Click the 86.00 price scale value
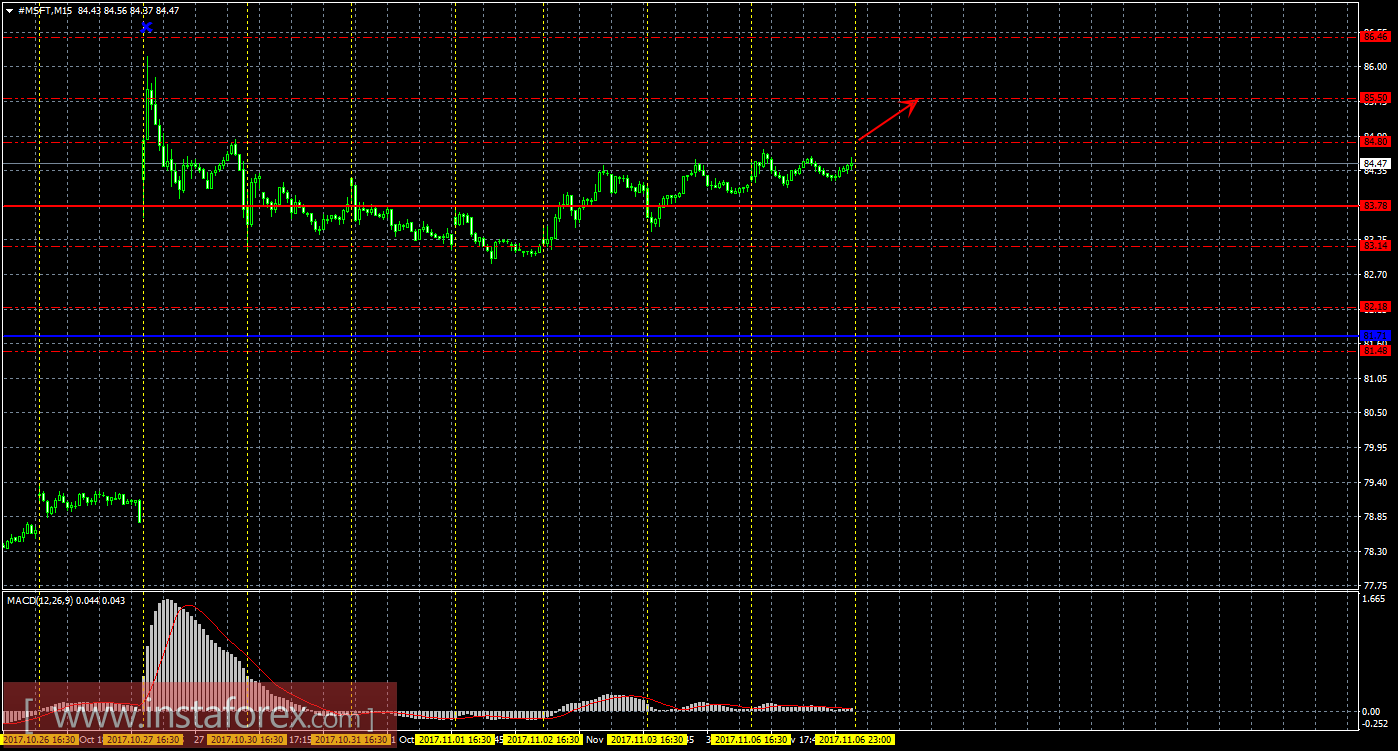The height and width of the screenshot is (751, 1398). tap(1375, 67)
